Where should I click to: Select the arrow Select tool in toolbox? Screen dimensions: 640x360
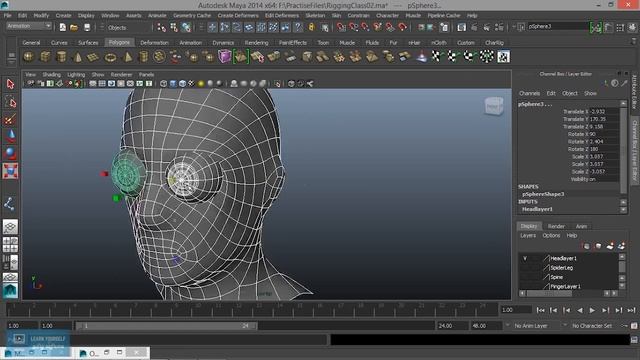(10, 84)
